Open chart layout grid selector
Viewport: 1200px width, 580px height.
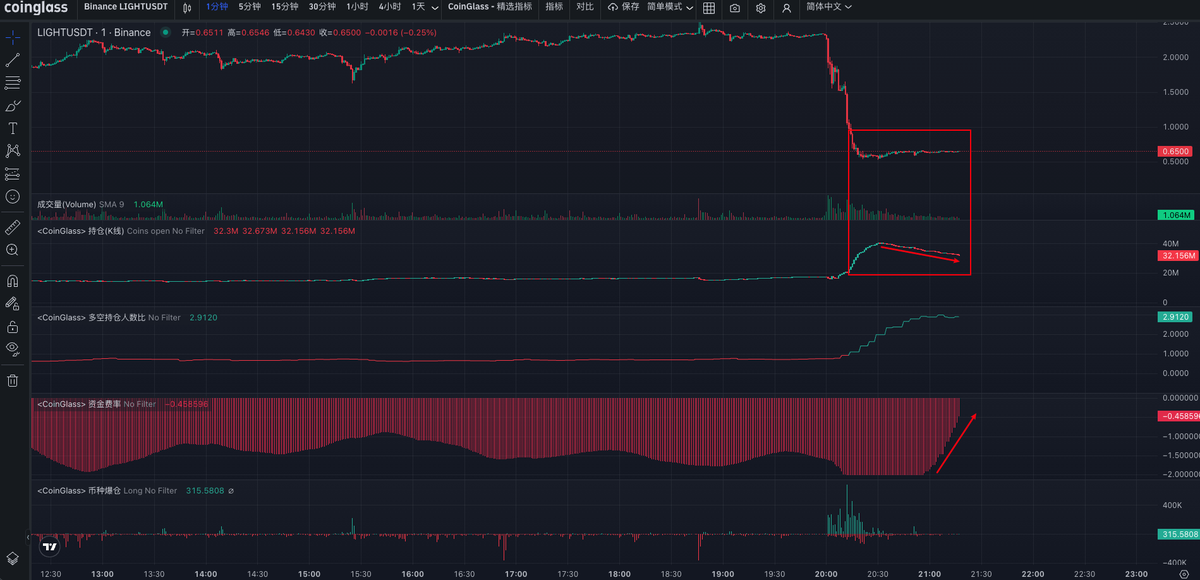click(x=709, y=7)
